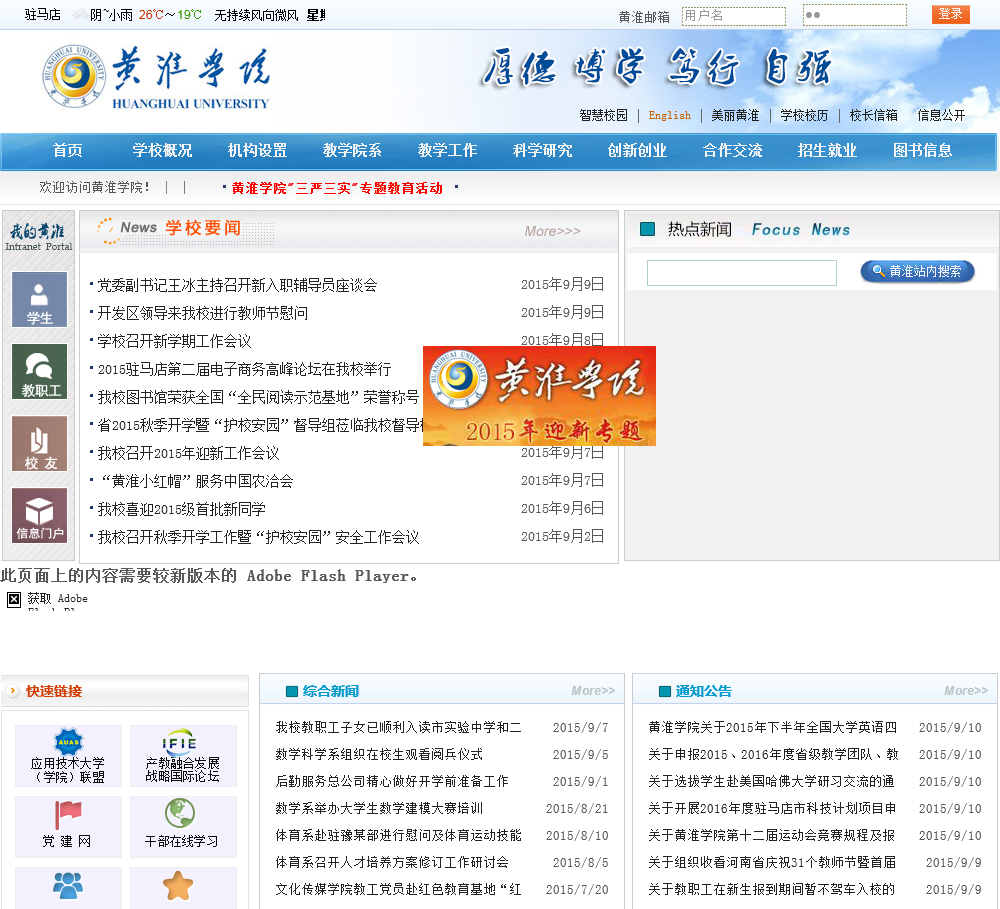
Task: Click More>> in 通知公告 section
Action: [966, 691]
